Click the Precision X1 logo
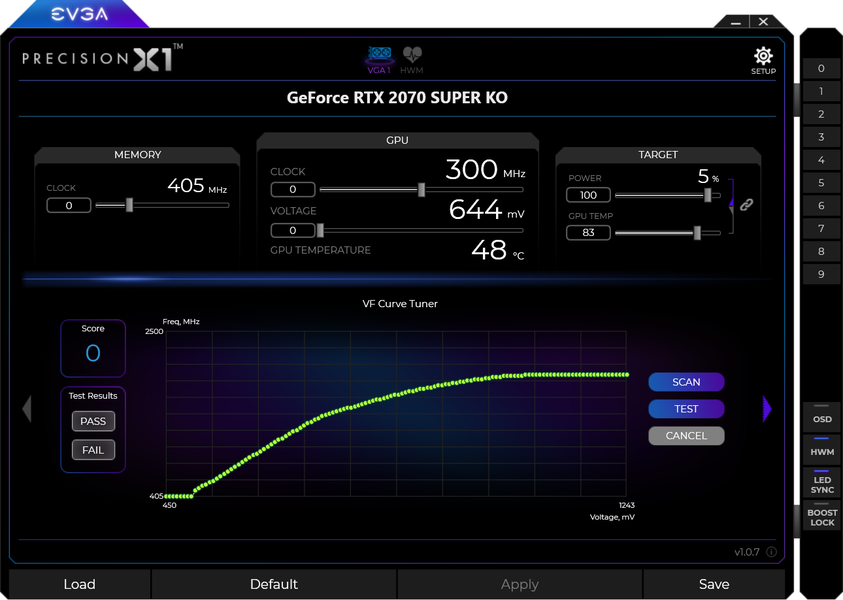The height and width of the screenshot is (600, 843). [x=102, y=58]
